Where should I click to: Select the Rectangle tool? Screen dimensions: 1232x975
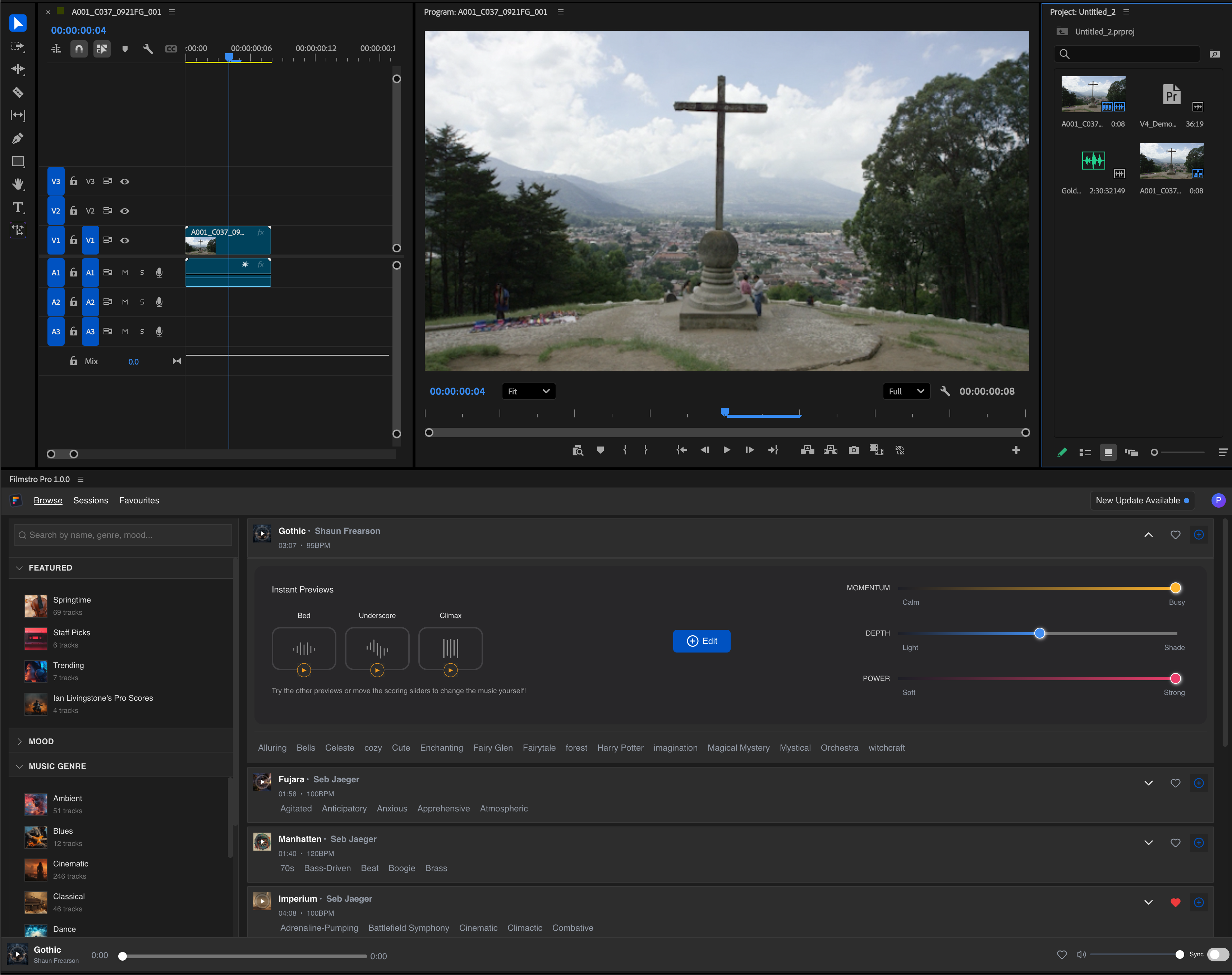18,161
